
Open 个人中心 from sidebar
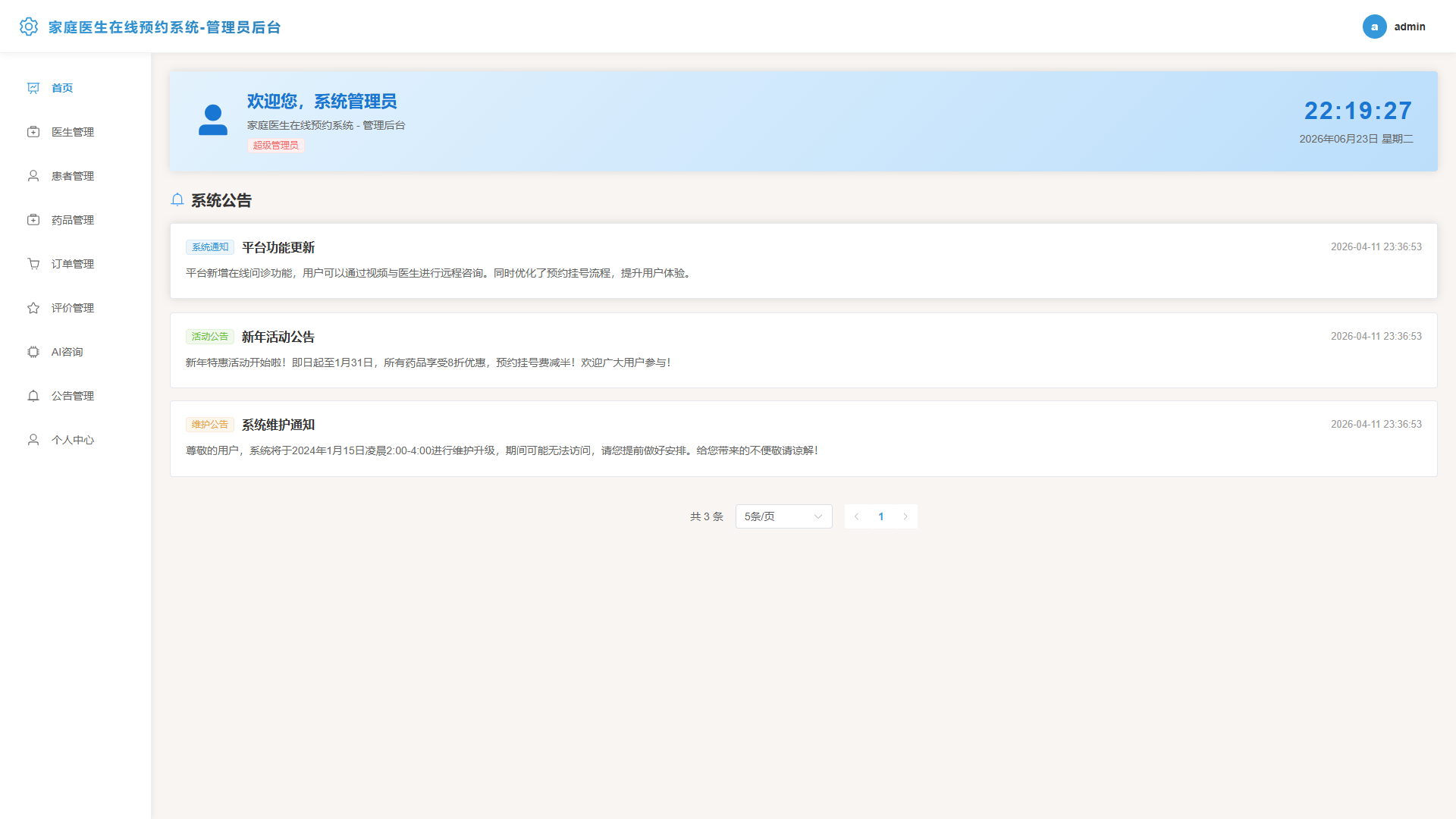[x=76, y=440]
